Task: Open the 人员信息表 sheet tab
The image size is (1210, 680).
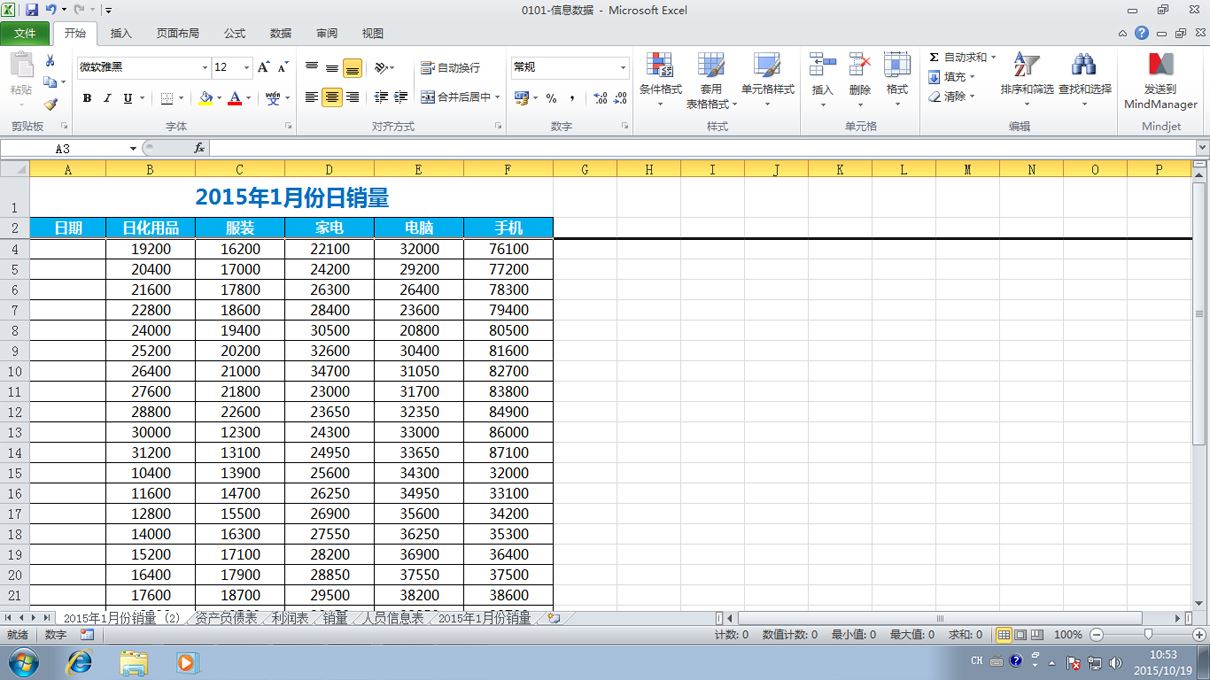Action: pos(392,619)
